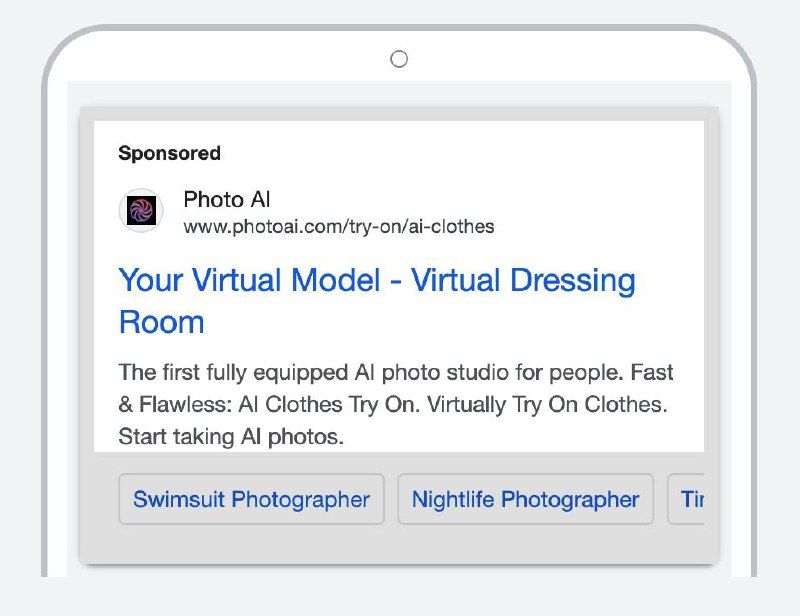The image size is (800, 616).
Task: Click the Start taking AI photos sentence
Action: (231, 437)
